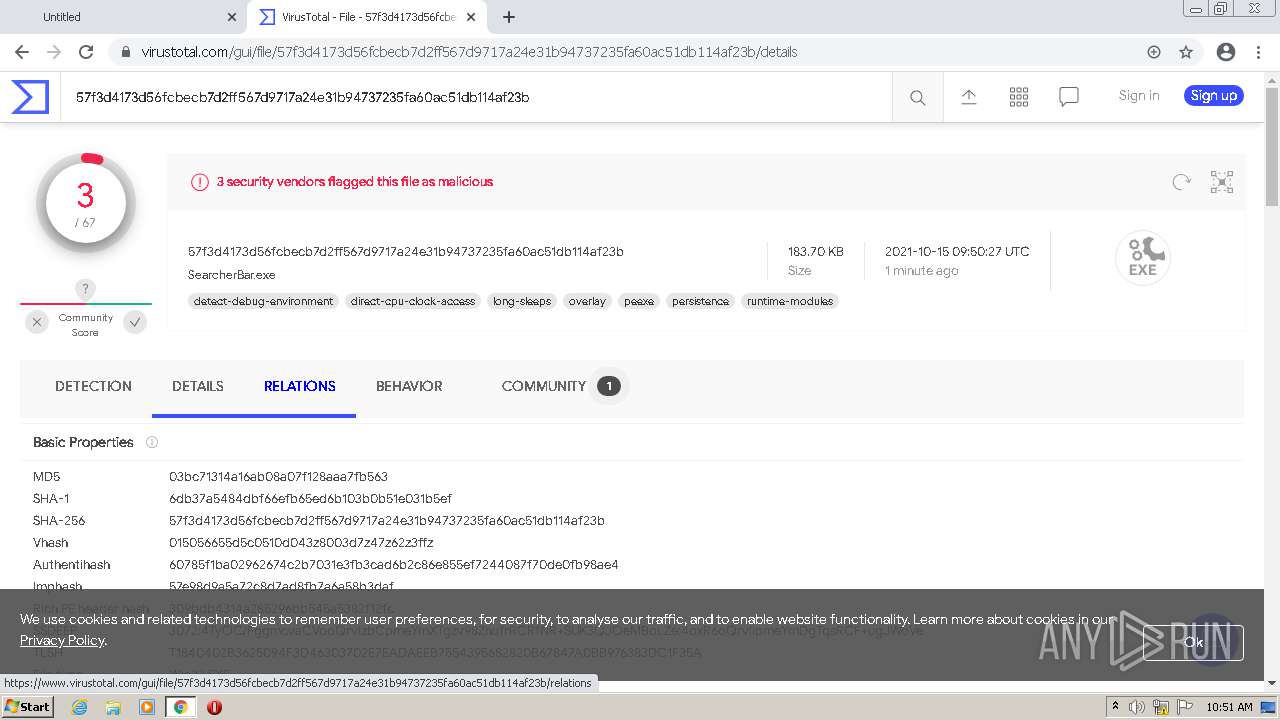This screenshot has width=1280, height=720.
Task: Click the 183.70 KB size value
Action: point(816,252)
